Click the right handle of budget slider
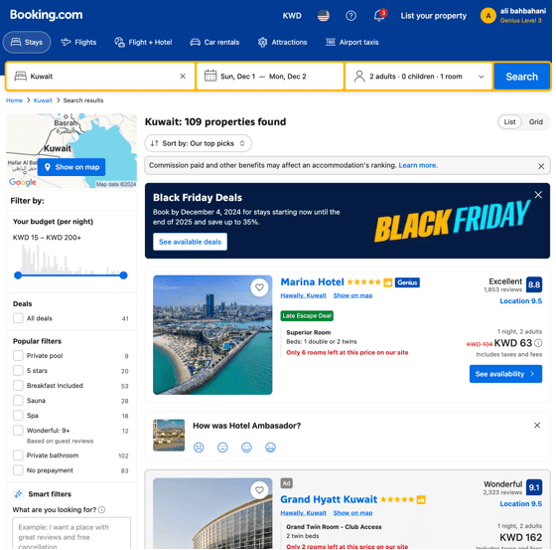The image size is (556, 550). (123, 275)
